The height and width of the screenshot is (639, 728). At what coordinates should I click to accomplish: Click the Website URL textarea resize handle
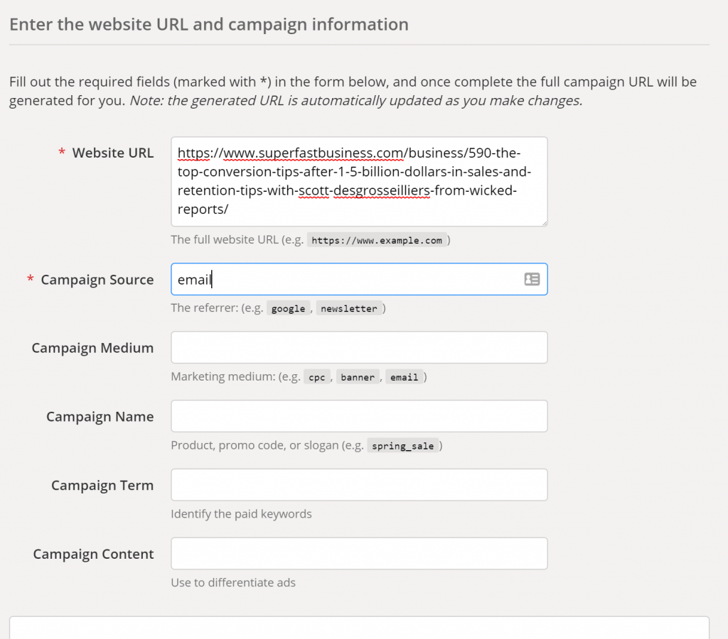tap(544, 223)
